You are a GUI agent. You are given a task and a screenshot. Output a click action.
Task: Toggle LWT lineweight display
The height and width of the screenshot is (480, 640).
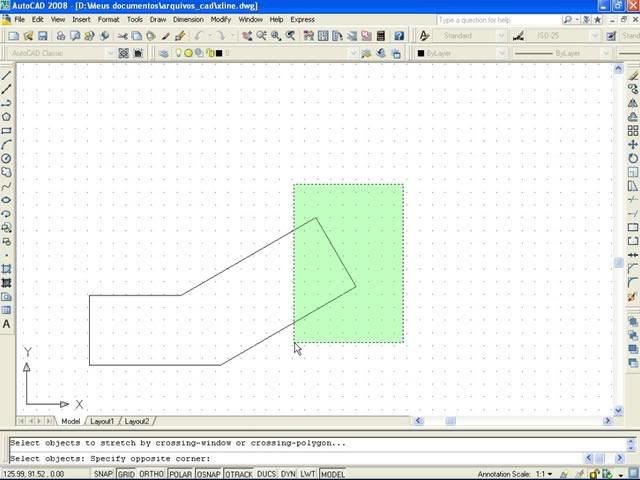pyautogui.click(x=307, y=474)
